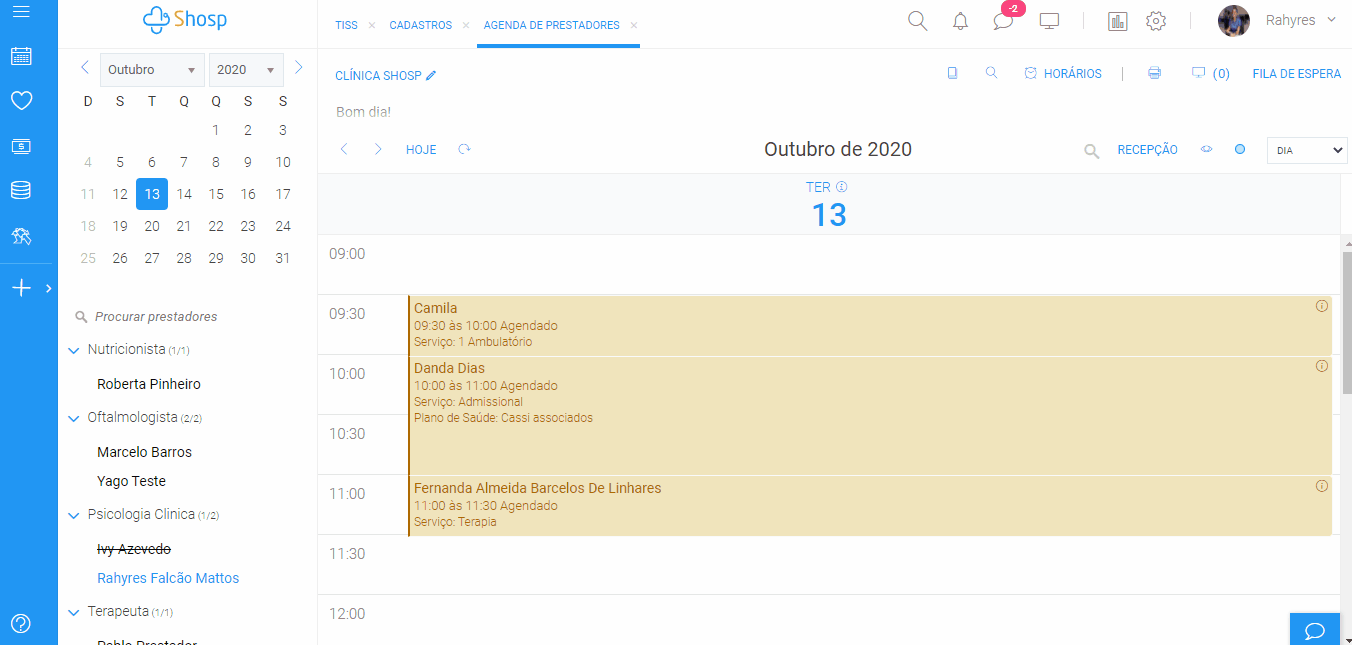The image size is (1352, 645).
Task: Open the Rahyres user menu
Action: pyautogui.click(x=1301, y=20)
